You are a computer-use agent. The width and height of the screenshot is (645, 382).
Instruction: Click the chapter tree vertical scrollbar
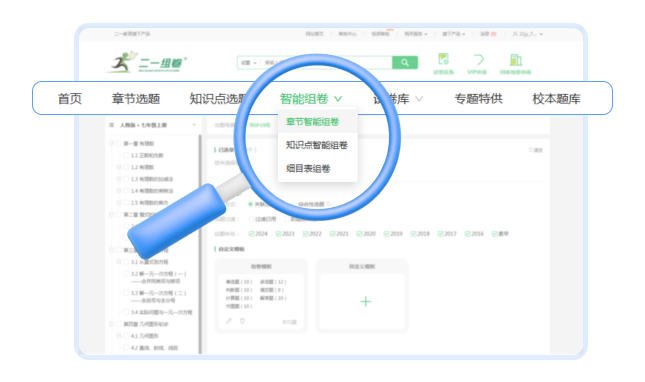(200, 243)
